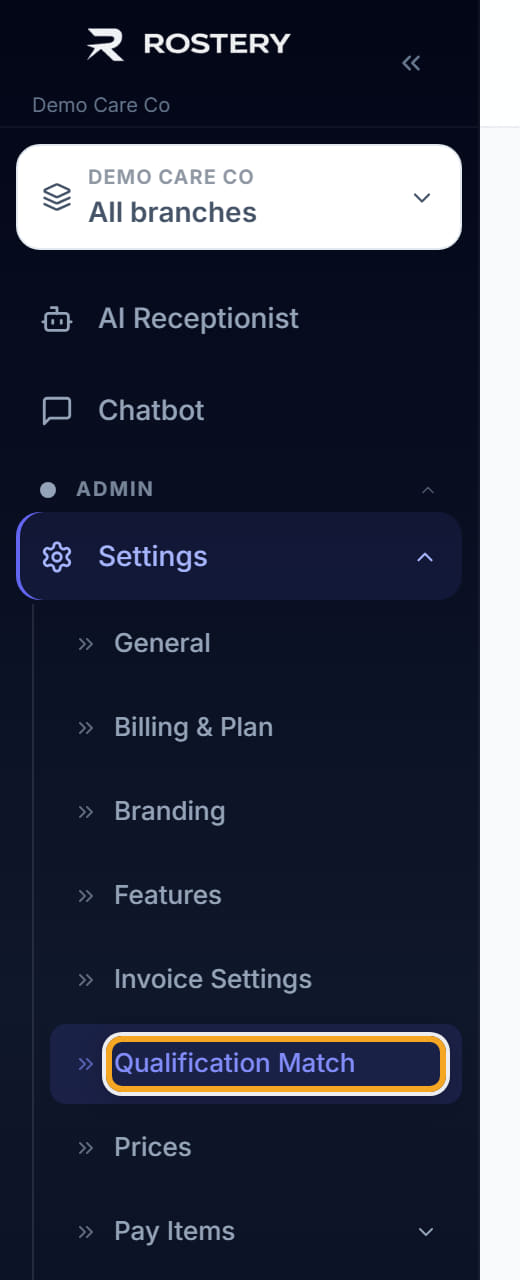Image resolution: width=520 pixels, height=1280 pixels.
Task: Go to Billing & Plan settings
Action: click(x=194, y=727)
